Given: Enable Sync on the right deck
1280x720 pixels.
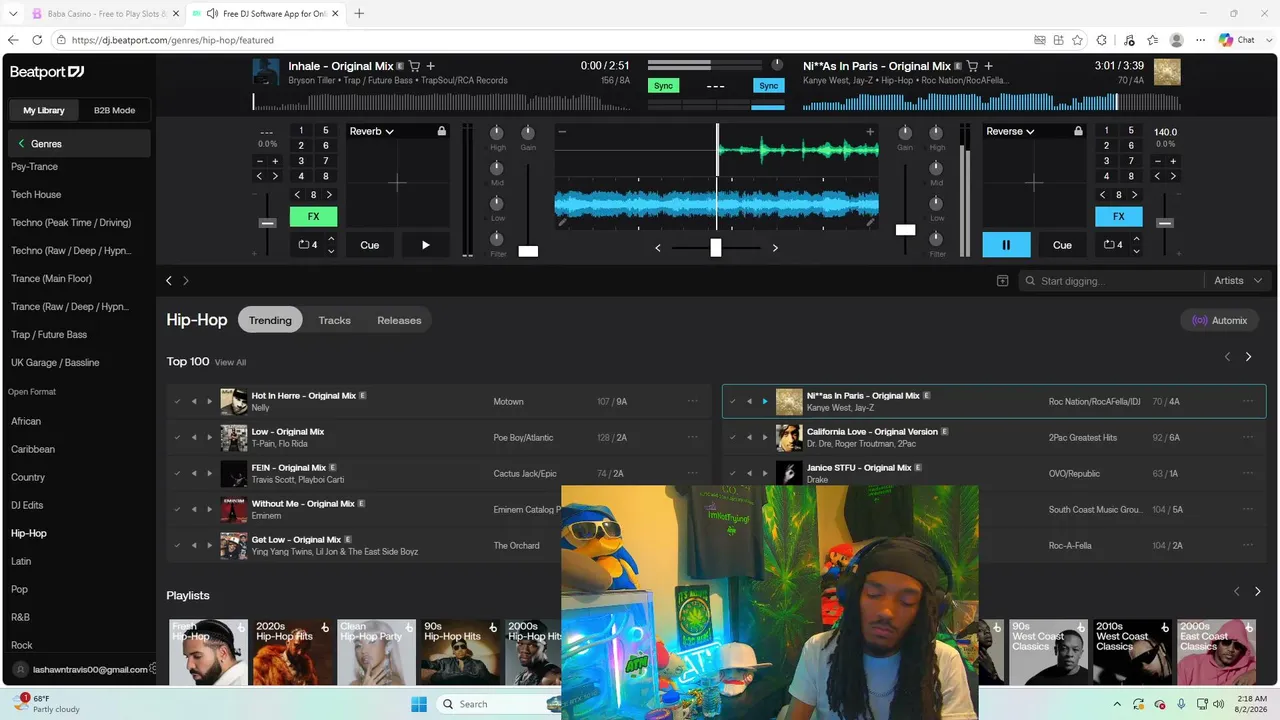Looking at the screenshot, I should [x=768, y=86].
